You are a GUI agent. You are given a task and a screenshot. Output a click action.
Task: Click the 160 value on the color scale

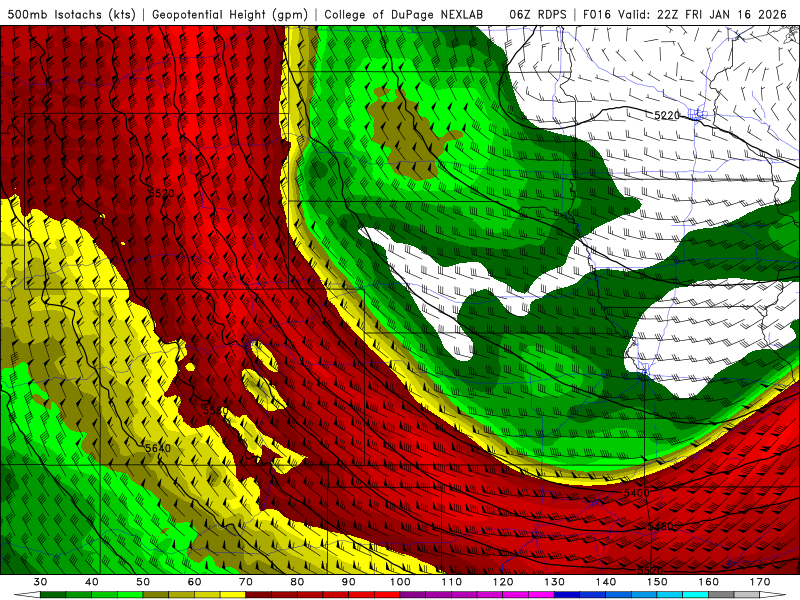click(709, 582)
